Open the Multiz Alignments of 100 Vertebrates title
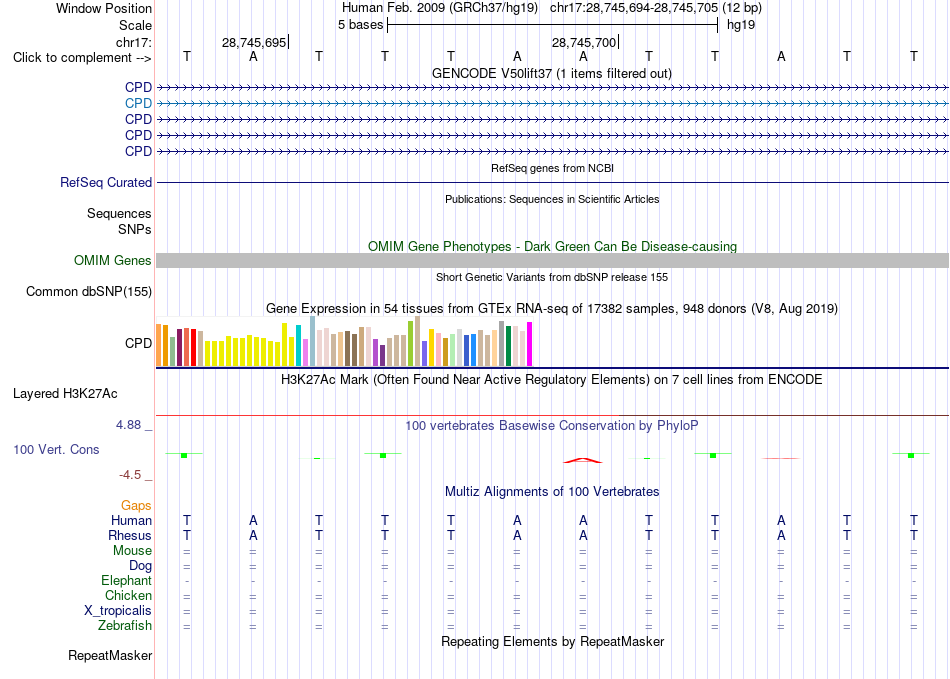Viewport: 950px width, 679px height. click(552, 491)
